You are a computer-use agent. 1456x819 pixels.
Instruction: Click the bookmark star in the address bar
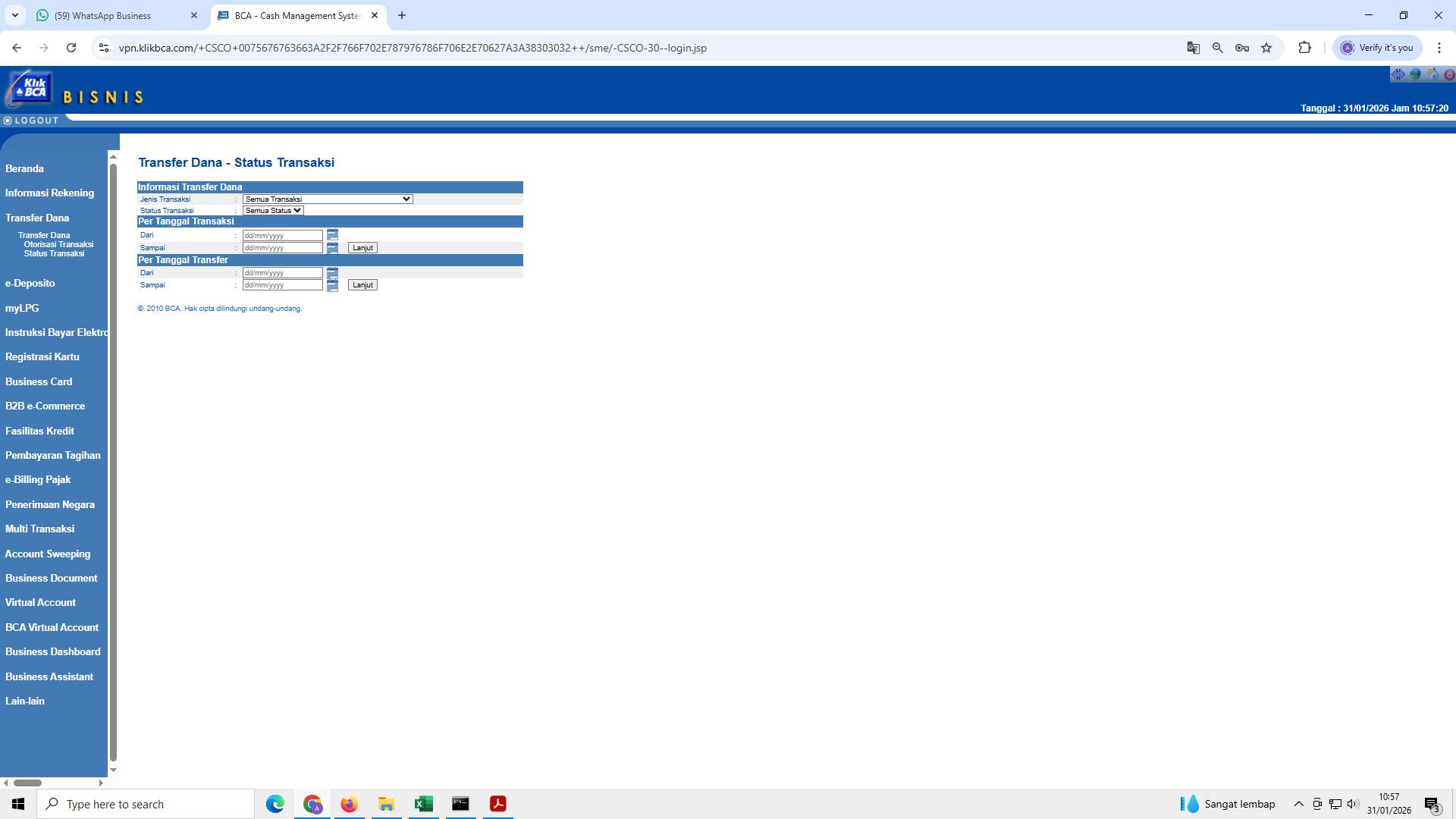coord(1266,47)
